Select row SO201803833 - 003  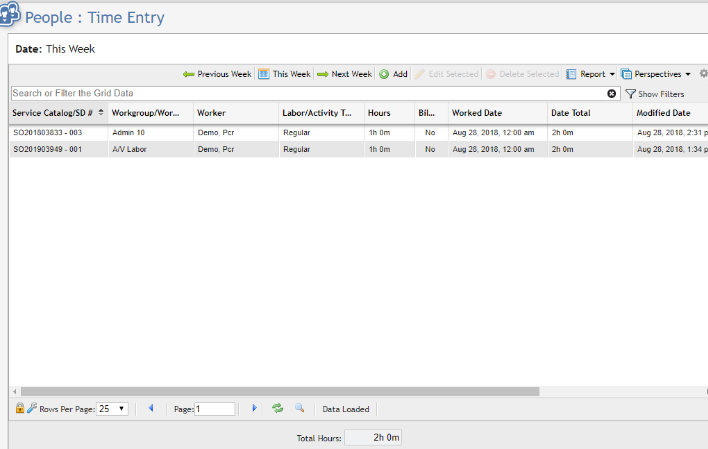coord(47,132)
